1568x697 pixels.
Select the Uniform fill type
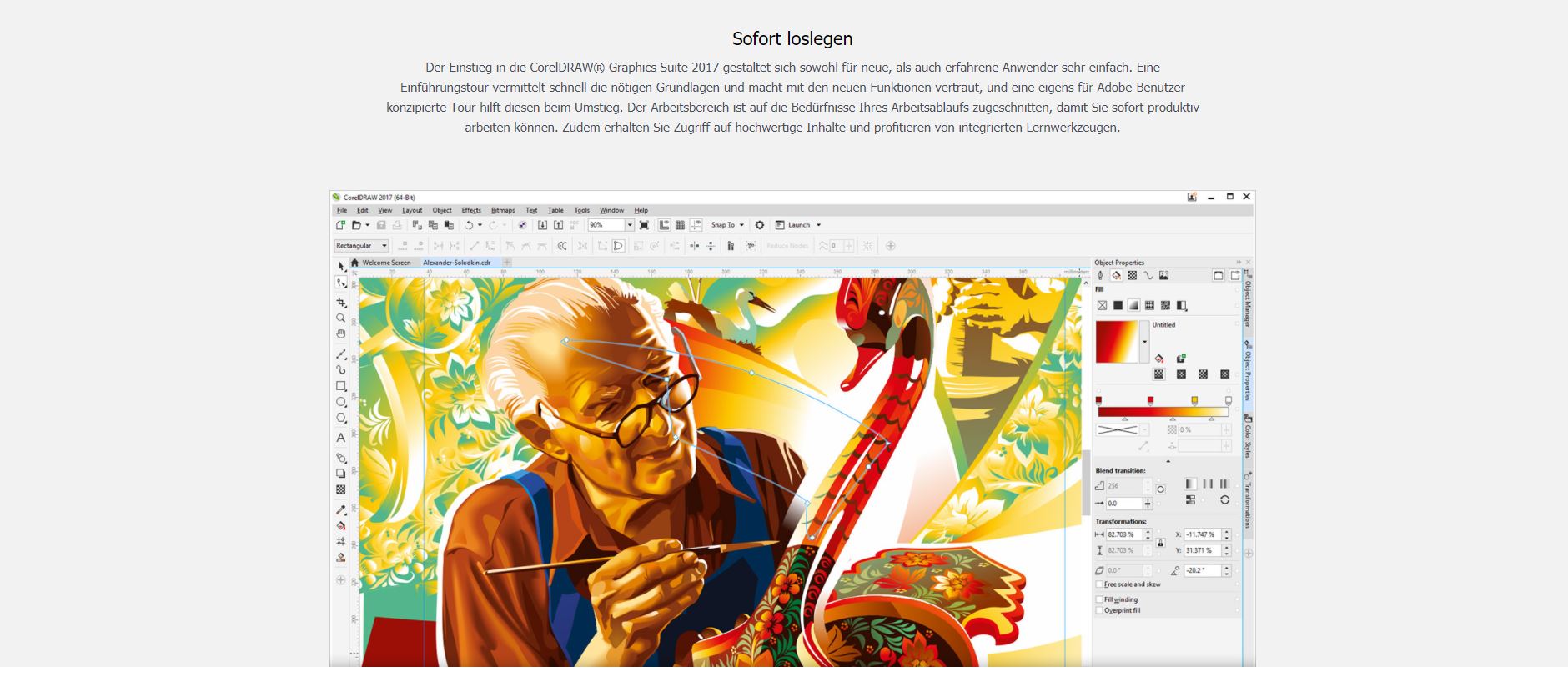[x=1118, y=306]
